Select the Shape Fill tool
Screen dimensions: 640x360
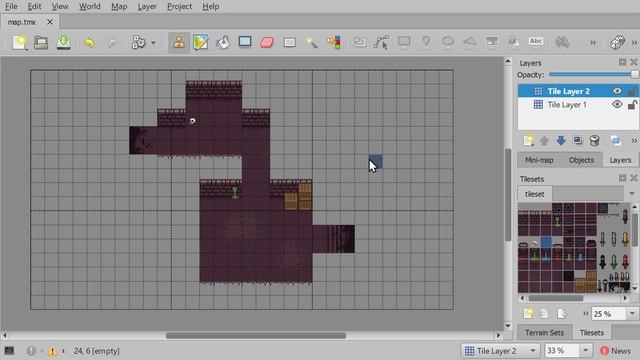tap(245, 42)
